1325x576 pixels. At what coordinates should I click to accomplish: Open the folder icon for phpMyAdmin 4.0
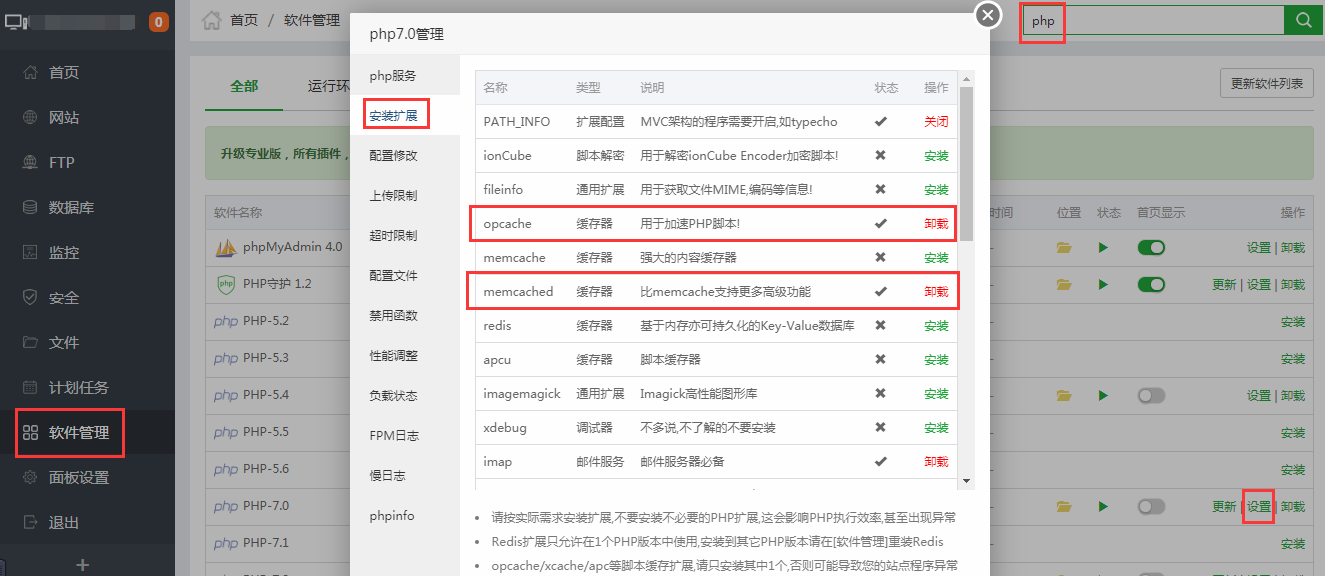point(1064,248)
